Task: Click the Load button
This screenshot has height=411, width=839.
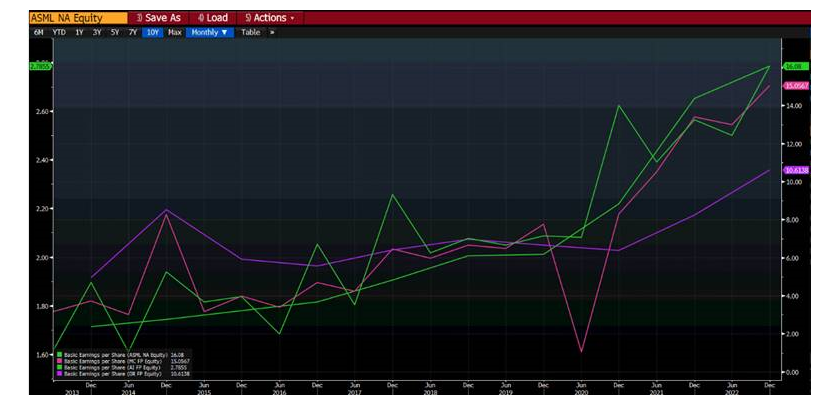Action: [212, 18]
